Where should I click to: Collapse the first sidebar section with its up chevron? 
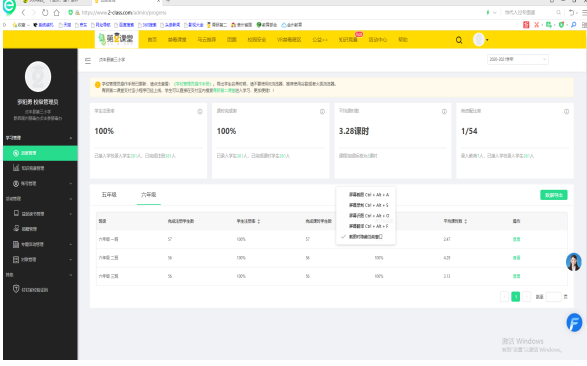coord(71,138)
